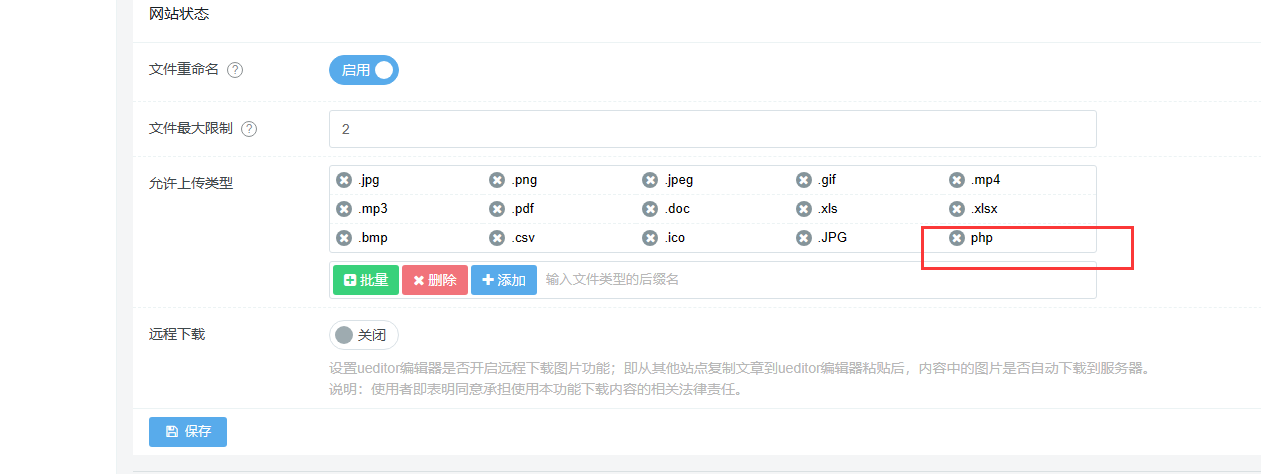Click the green 批量 button
This screenshot has width=1261, height=474.
point(366,280)
